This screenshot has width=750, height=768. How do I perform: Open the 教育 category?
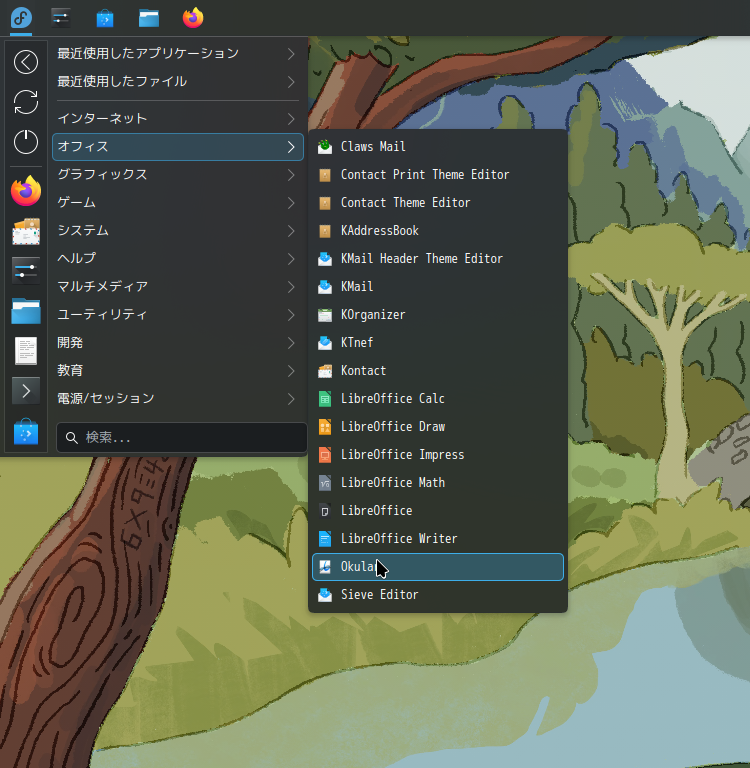(177, 370)
